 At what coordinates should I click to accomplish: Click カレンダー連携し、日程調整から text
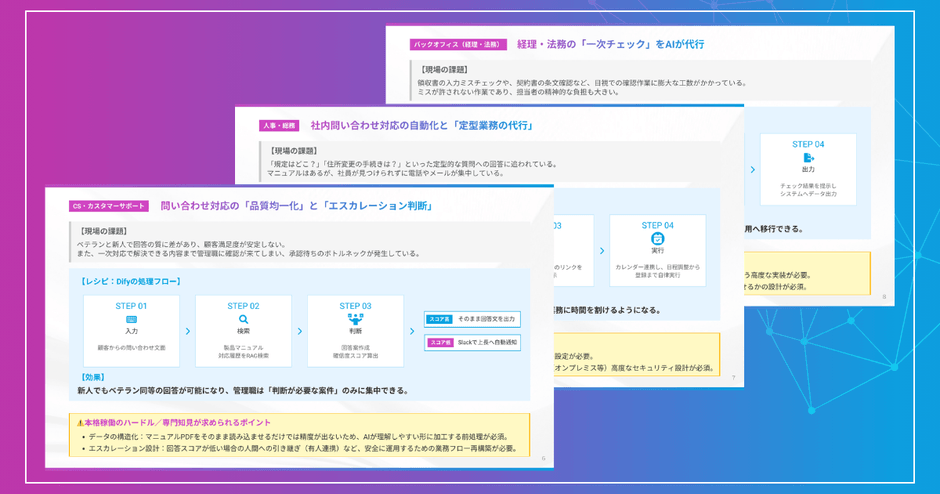point(658,267)
